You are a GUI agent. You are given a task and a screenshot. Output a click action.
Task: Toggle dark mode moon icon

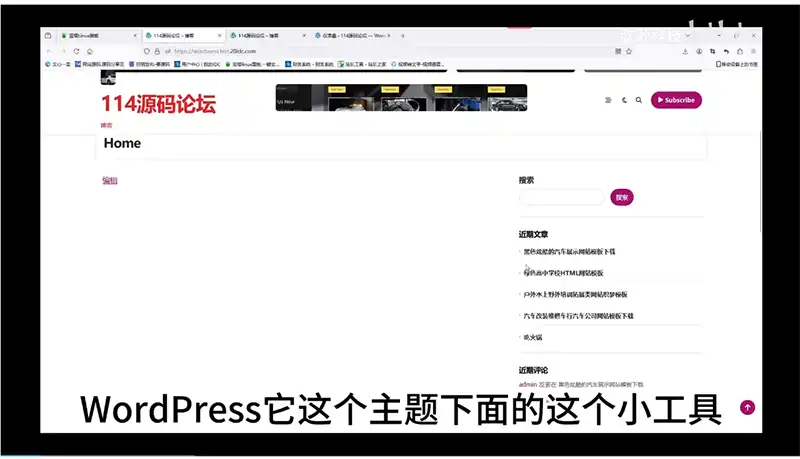(x=624, y=100)
